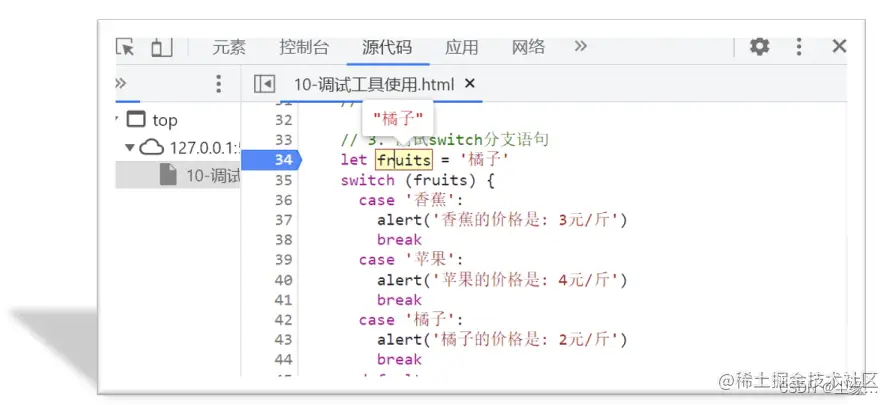Click the highlighted fruits variable on line 34
893x405 pixels.
(x=404, y=160)
